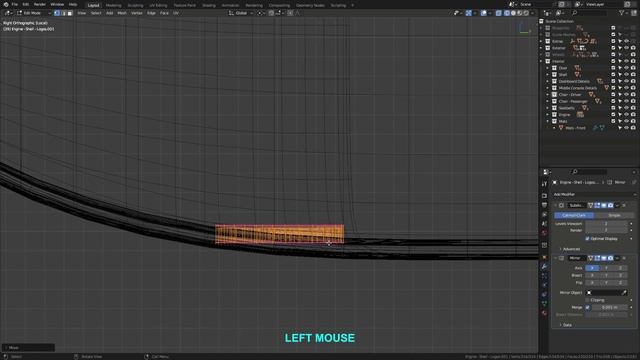Image resolution: width=640 pixels, height=360 pixels.
Task: Adjust Merge distance value
Action: [x=609, y=307]
